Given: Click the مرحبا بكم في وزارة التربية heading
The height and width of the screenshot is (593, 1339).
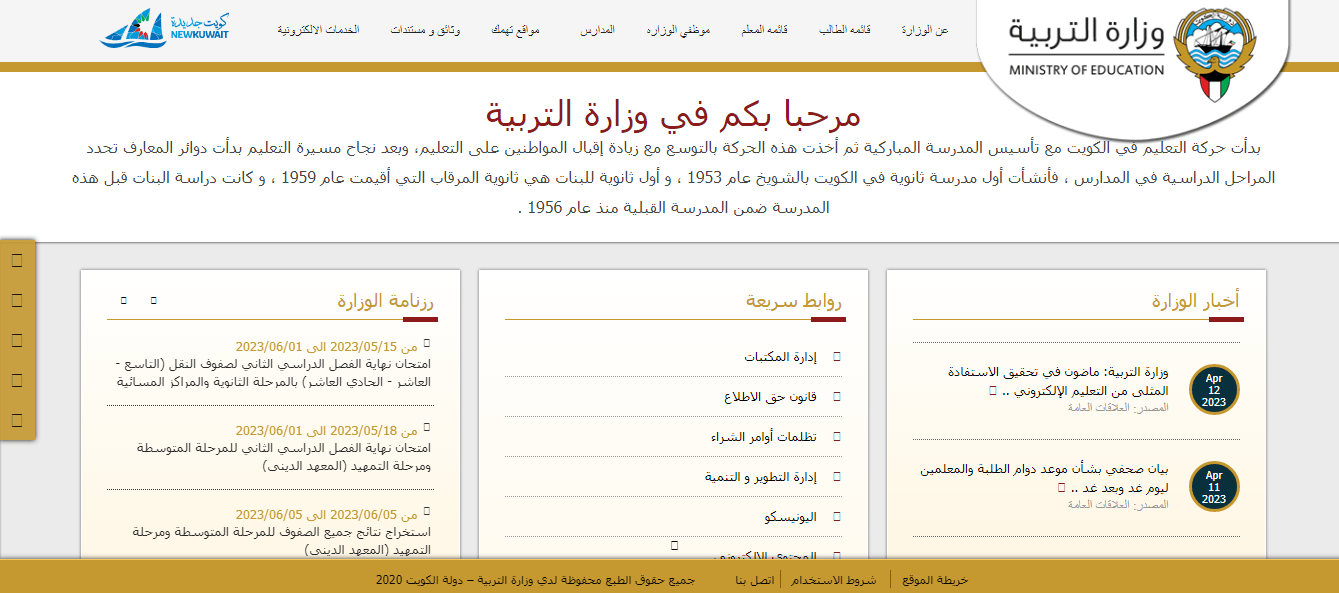Looking at the screenshot, I should pyautogui.click(x=673, y=114).
